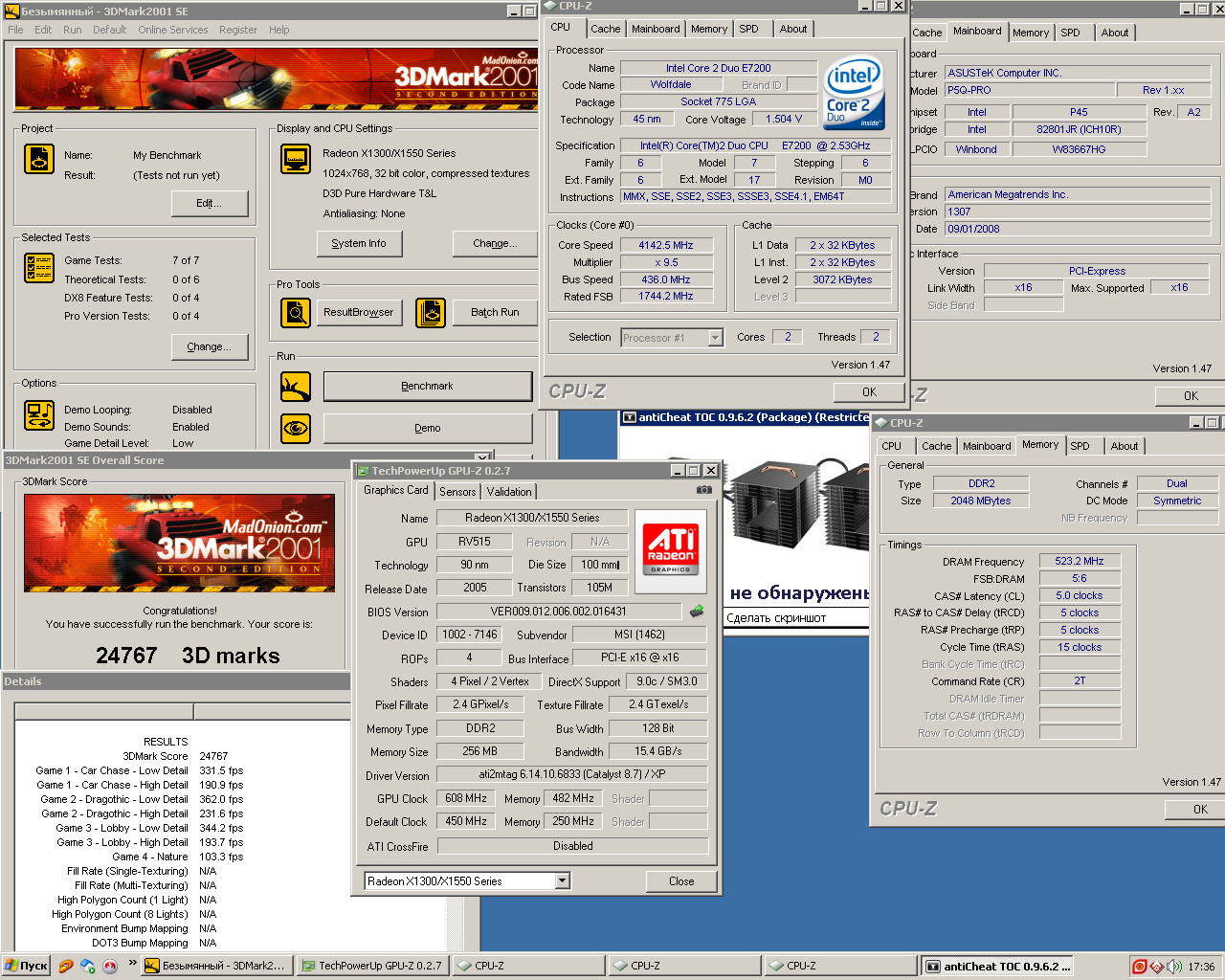Click the GPU-Z camera screenshot icon
The height and width of the screenshot is (980, 1225).
click(704, 490)
